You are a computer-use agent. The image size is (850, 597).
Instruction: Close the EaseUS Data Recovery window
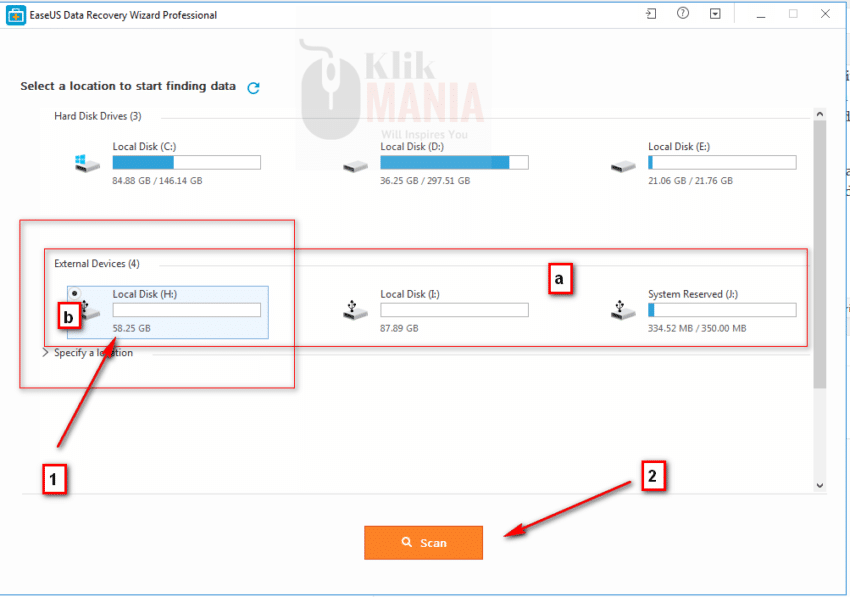pyautogui.click(x=825, y=14)
